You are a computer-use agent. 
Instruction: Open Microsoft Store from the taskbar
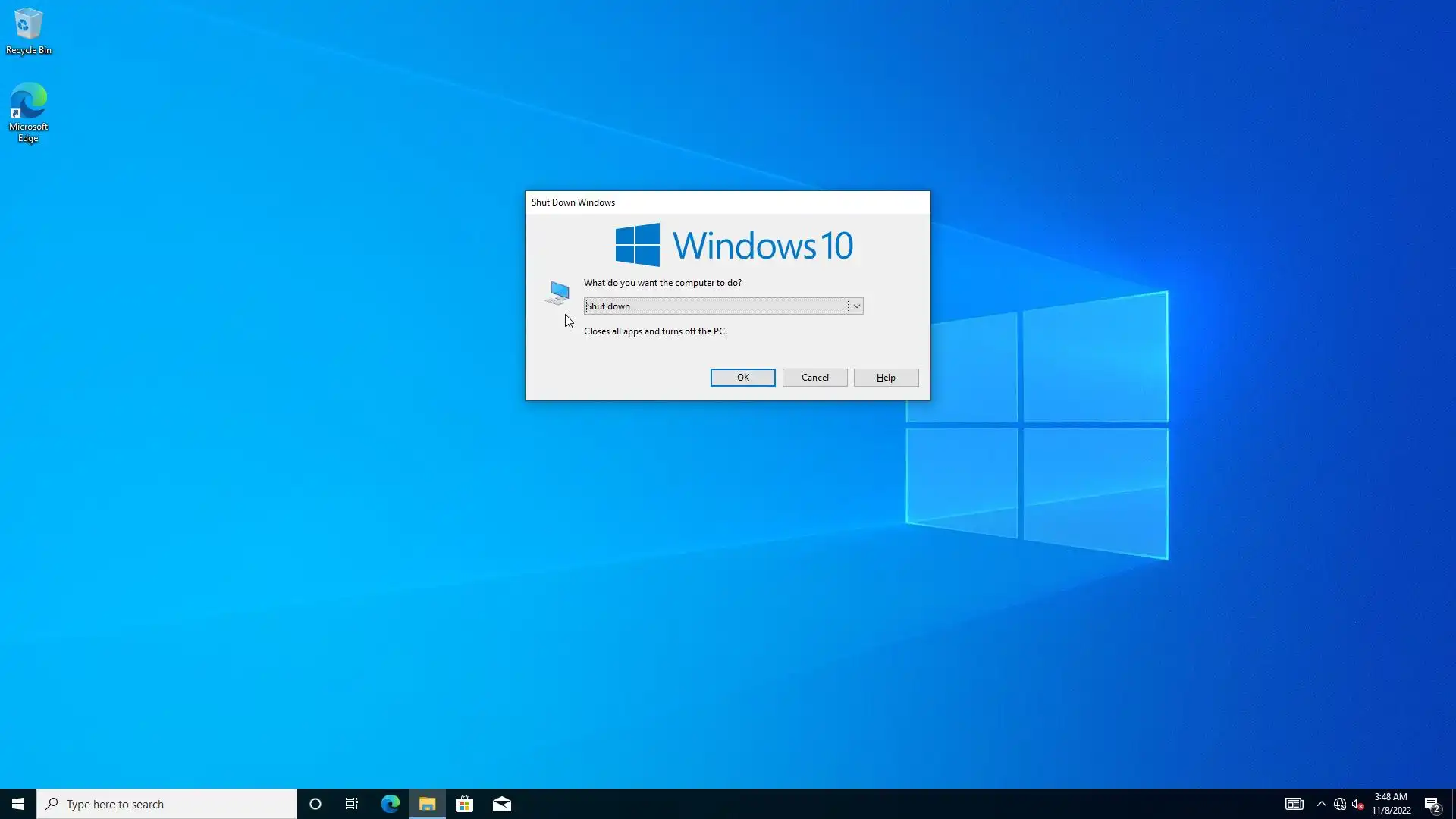point(464,804)
